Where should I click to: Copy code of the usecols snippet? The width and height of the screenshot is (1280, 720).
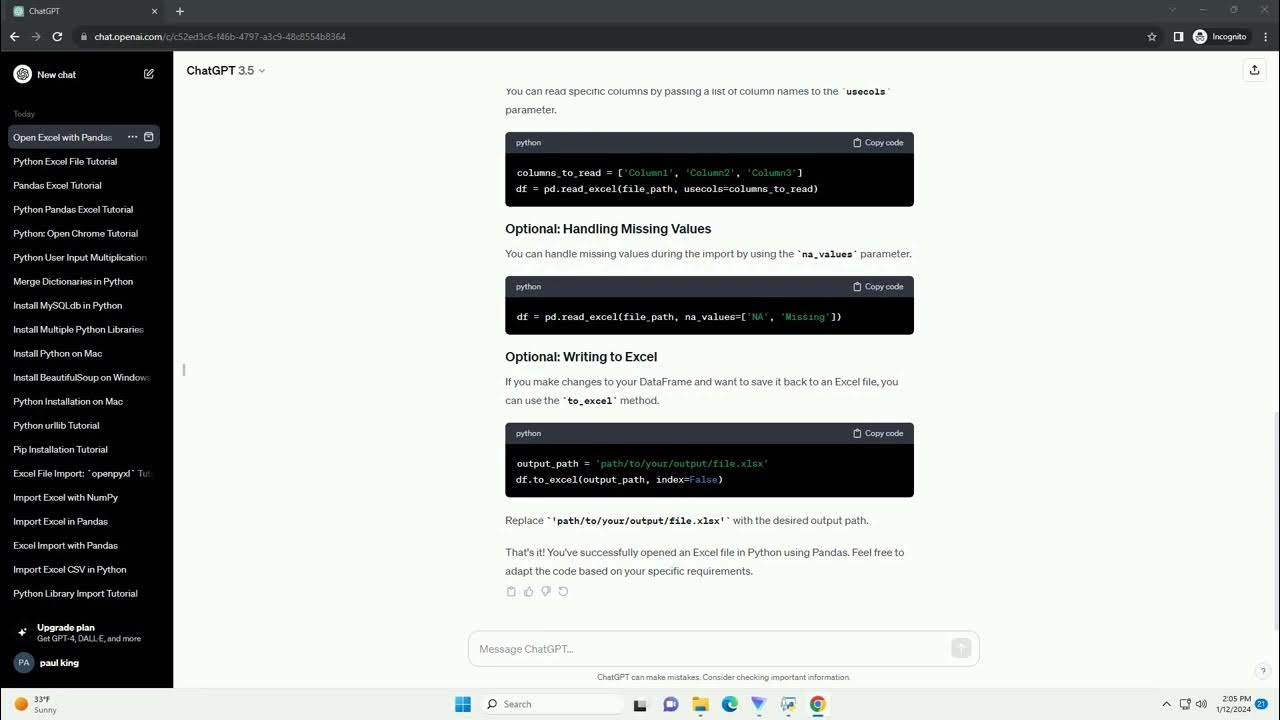[x=878, y=142]
